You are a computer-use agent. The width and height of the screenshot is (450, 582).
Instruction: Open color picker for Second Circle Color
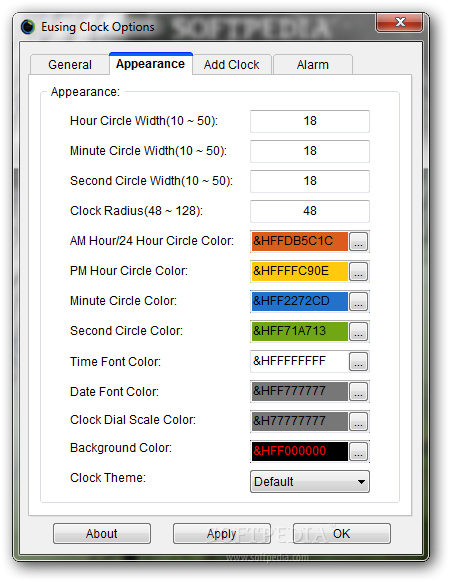358,331
